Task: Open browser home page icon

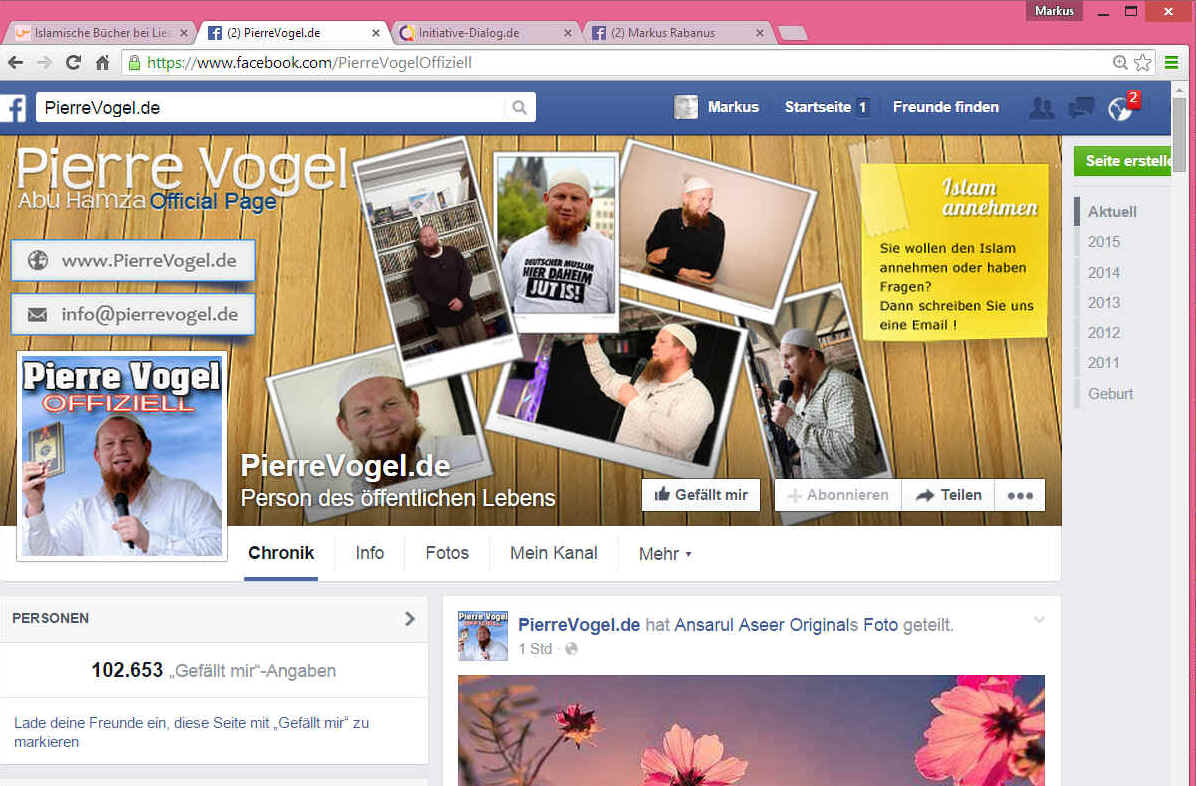Action: 102,63
